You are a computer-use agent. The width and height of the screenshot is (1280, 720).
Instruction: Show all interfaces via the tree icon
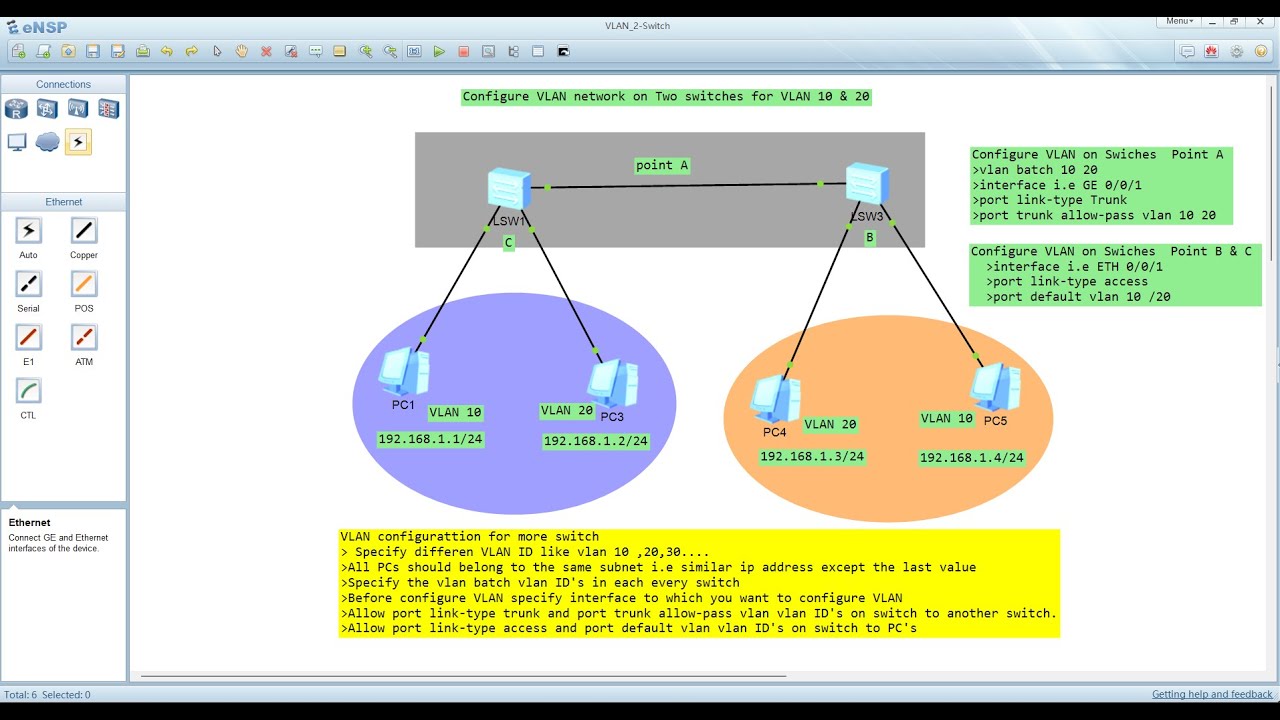click(x=513, y=51)
